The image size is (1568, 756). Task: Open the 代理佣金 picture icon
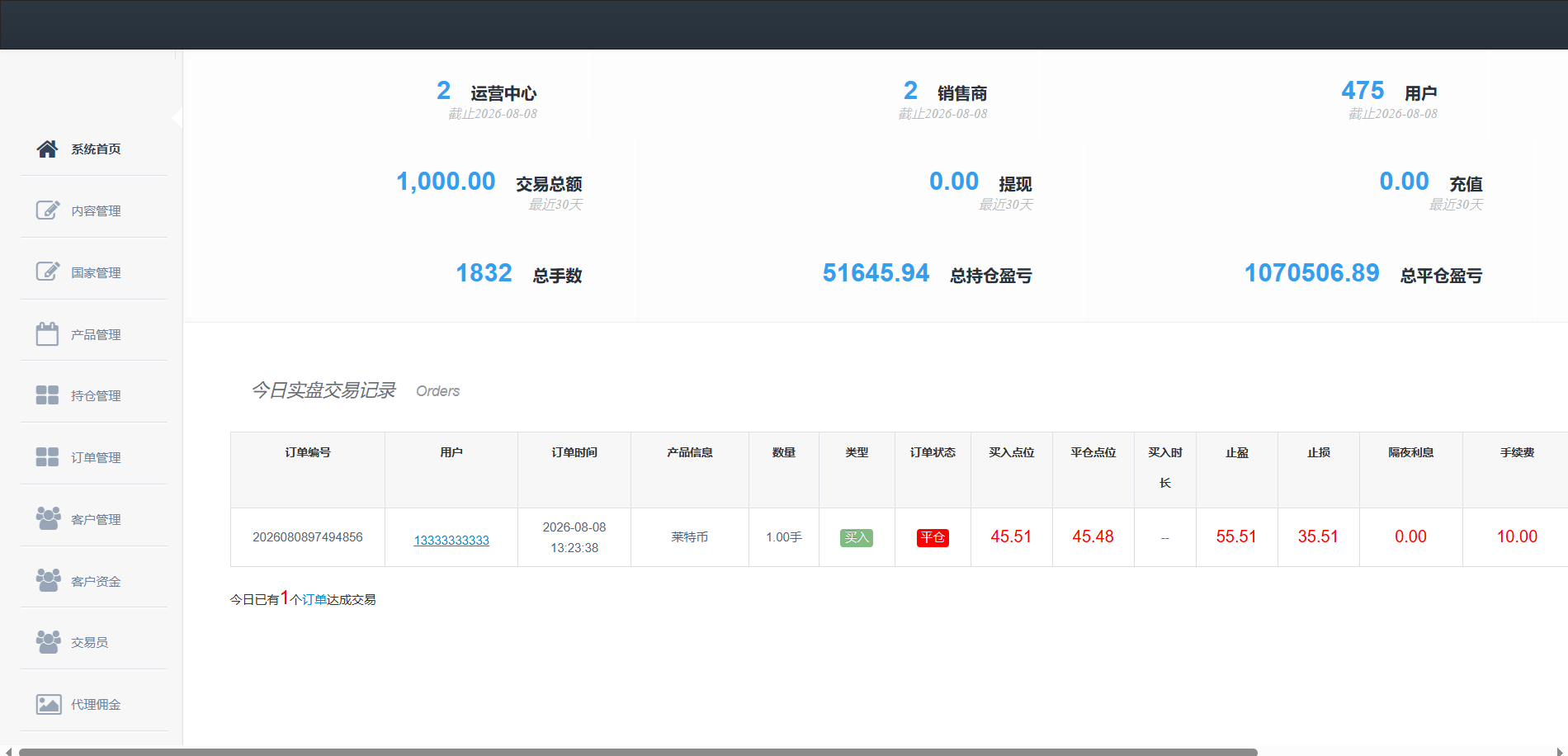pos(49,704)
